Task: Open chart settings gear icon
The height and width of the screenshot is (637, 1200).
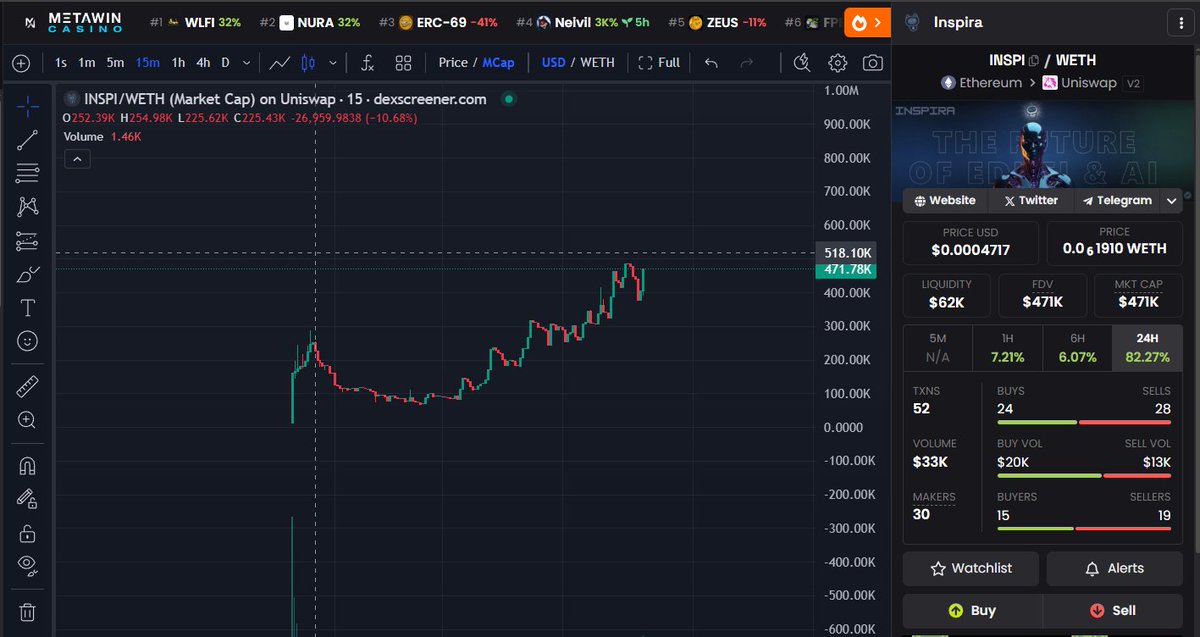Action: click(838, 63)
